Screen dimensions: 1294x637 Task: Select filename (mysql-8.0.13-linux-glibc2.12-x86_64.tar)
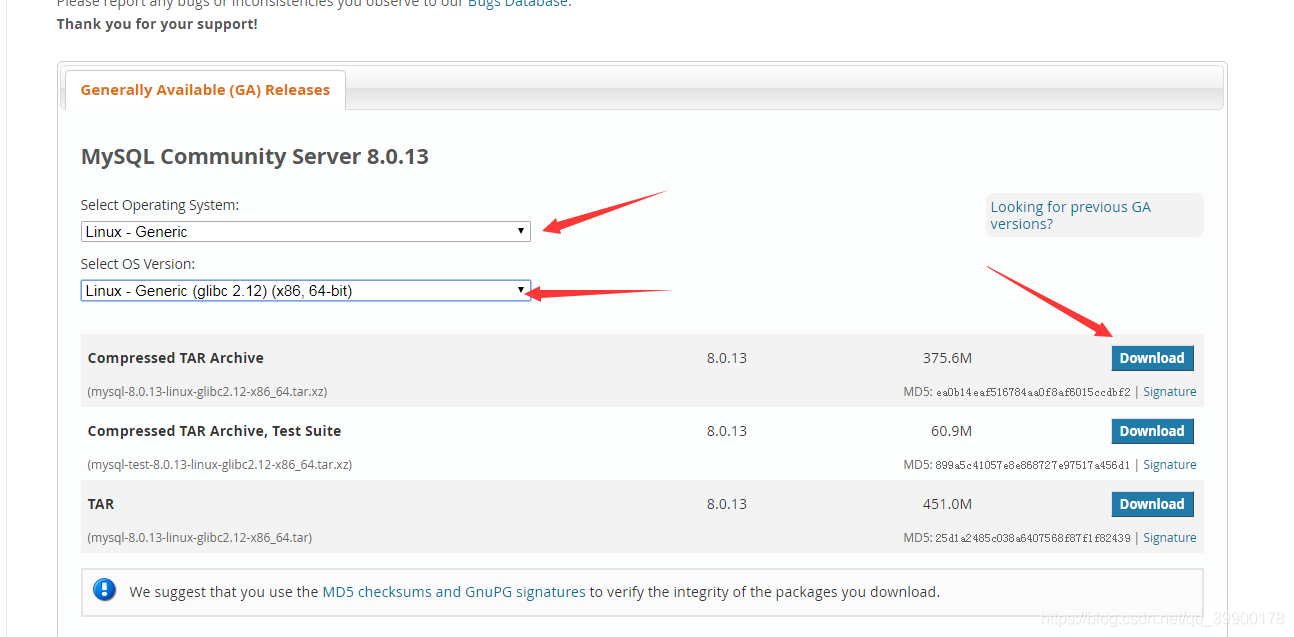[x=199, y=538]
